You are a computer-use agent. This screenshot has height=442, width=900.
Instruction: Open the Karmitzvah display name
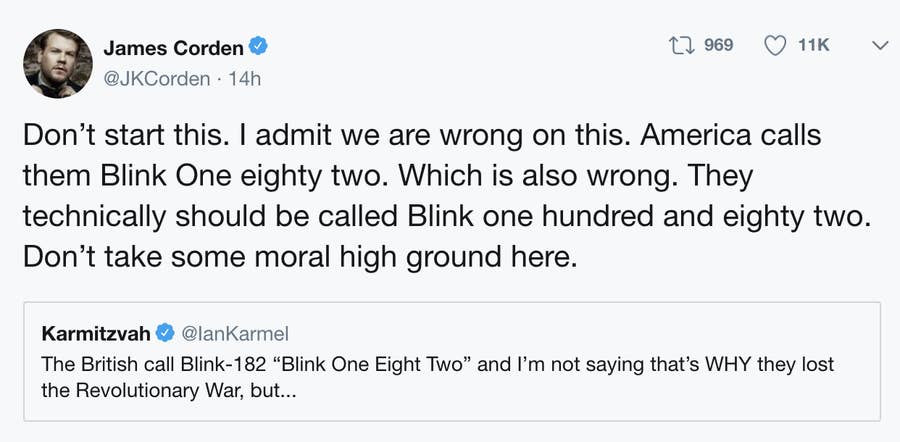tap(94, 332)
